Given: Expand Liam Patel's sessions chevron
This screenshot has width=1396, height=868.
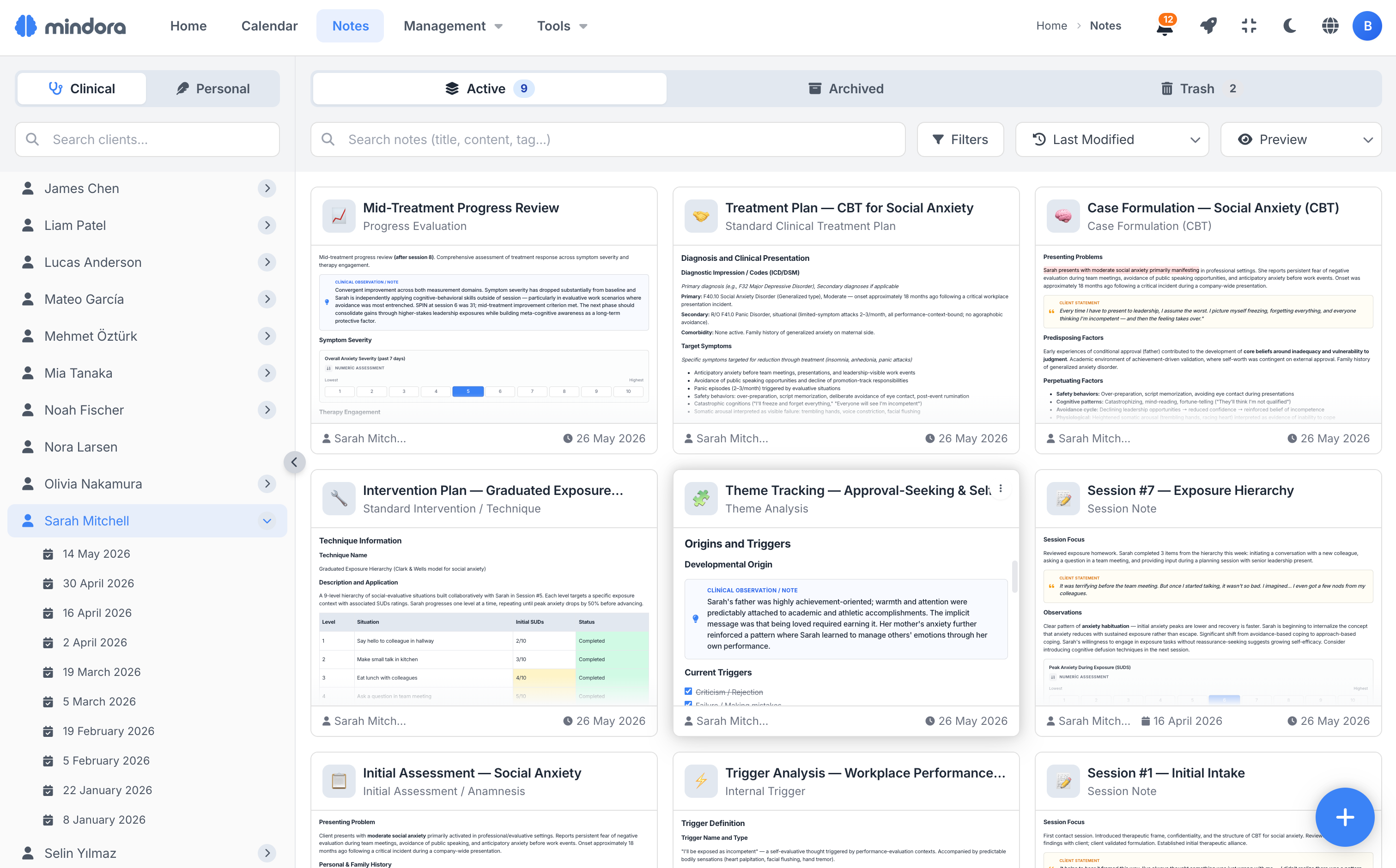Looking at the screenshot, I should (267, 225).
